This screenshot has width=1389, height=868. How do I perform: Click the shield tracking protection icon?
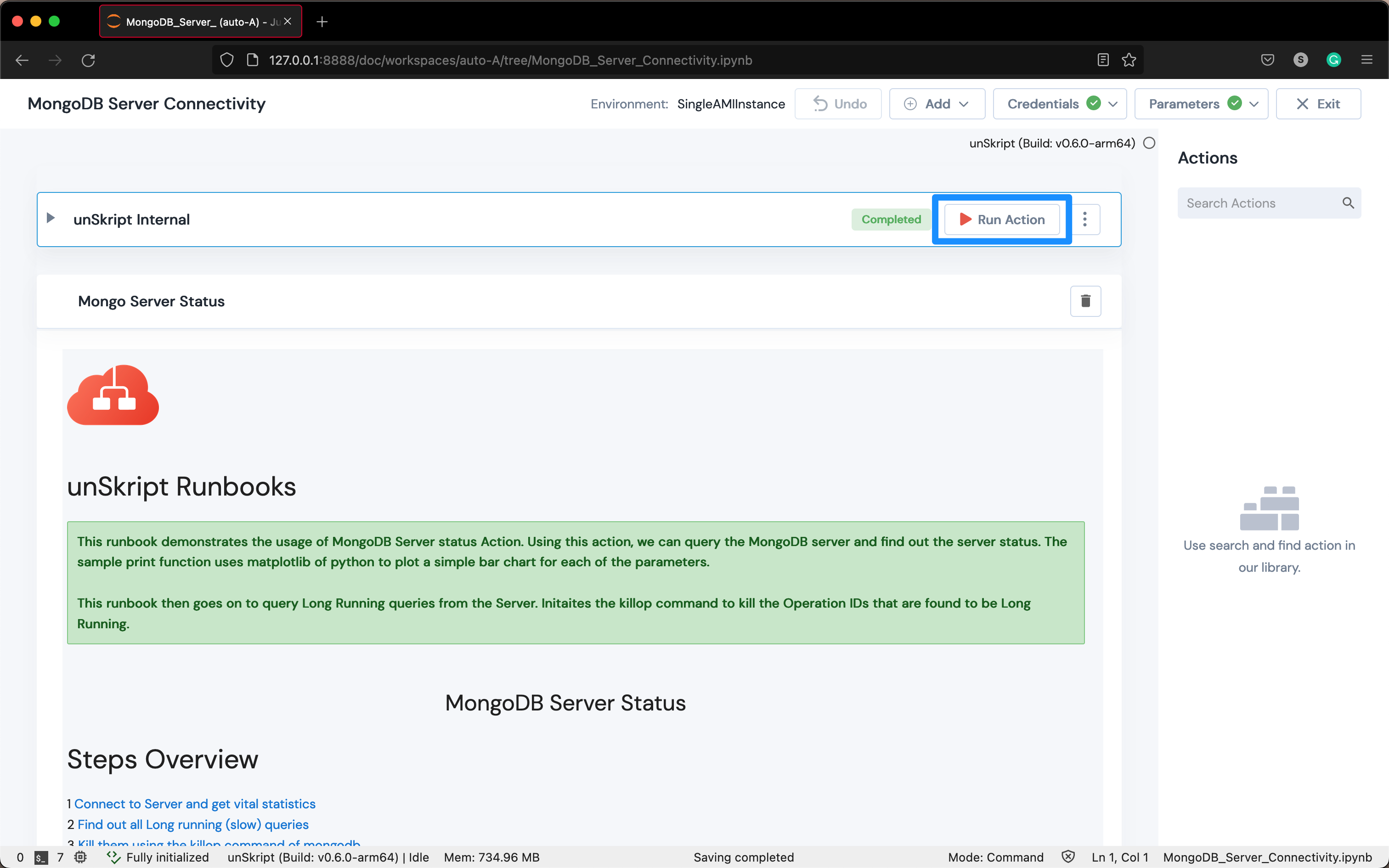point(227,60)
